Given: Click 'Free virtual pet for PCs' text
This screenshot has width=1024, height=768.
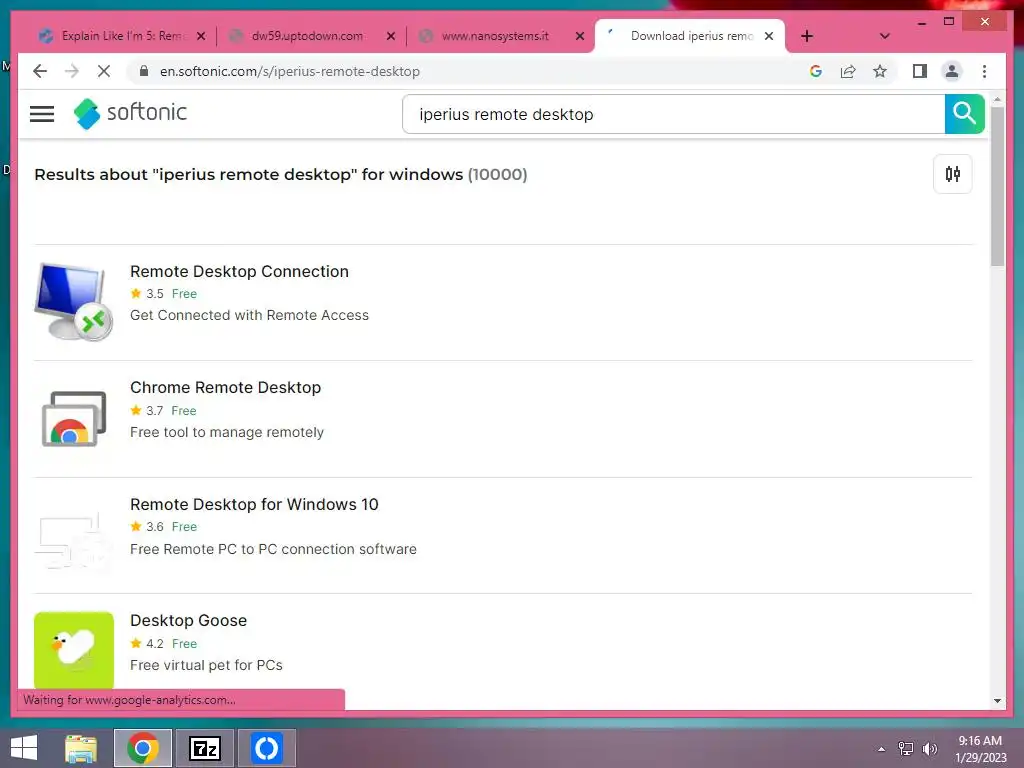Looking at the screenshot, I should coord(206,665).
